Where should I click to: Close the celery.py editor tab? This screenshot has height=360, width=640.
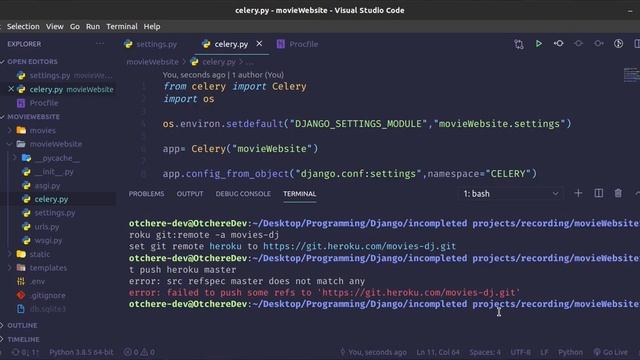[259, 44]
